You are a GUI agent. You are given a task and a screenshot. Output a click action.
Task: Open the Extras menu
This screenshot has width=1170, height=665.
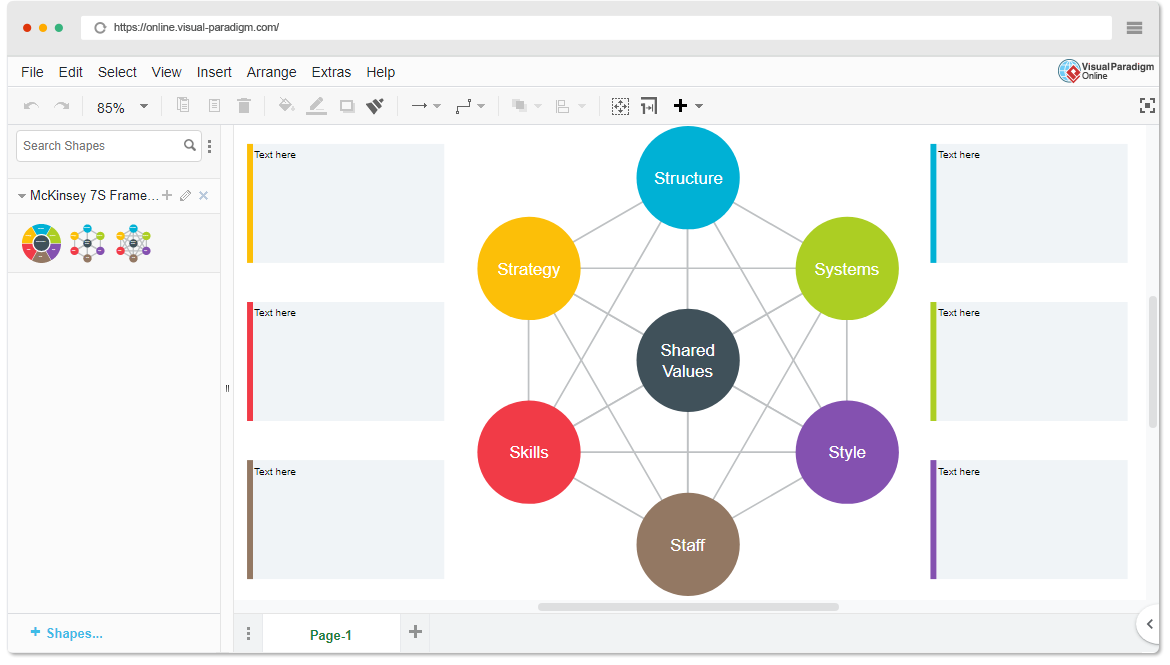[331, 72]
